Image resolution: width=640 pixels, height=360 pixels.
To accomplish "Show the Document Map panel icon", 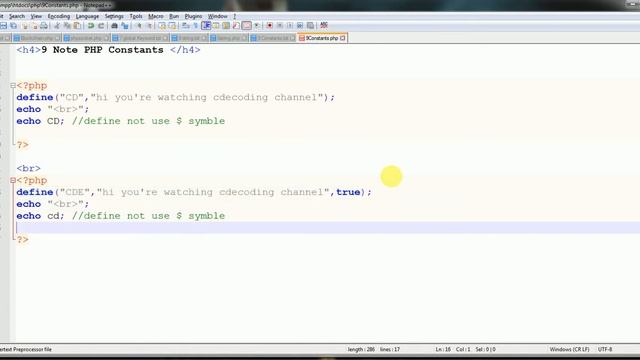I will [x=226, y=26].
